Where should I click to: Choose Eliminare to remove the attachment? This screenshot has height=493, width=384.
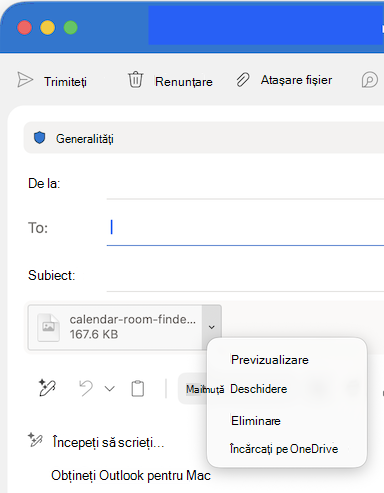pos(256,421)
